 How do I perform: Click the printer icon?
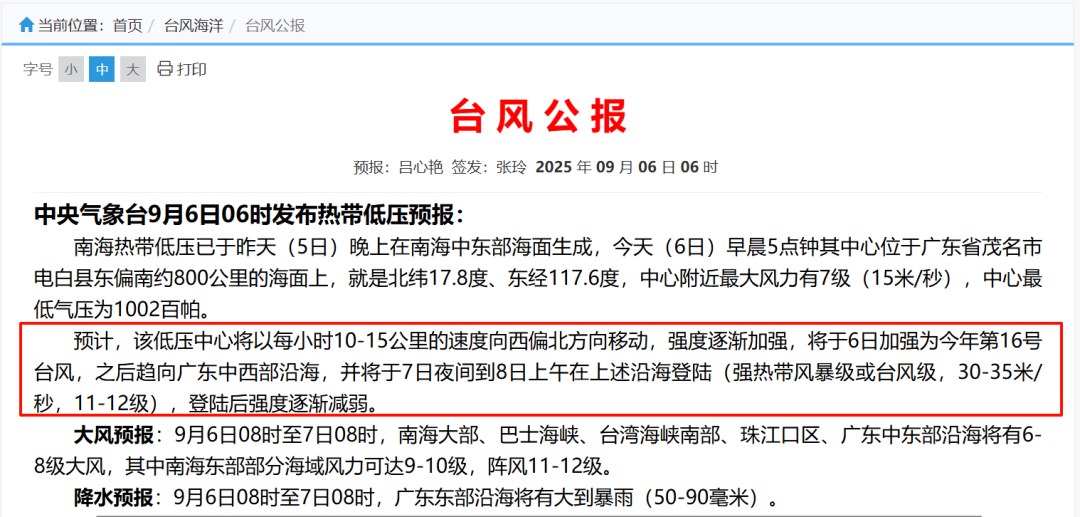pyautogui.click(x=165, y=69)
